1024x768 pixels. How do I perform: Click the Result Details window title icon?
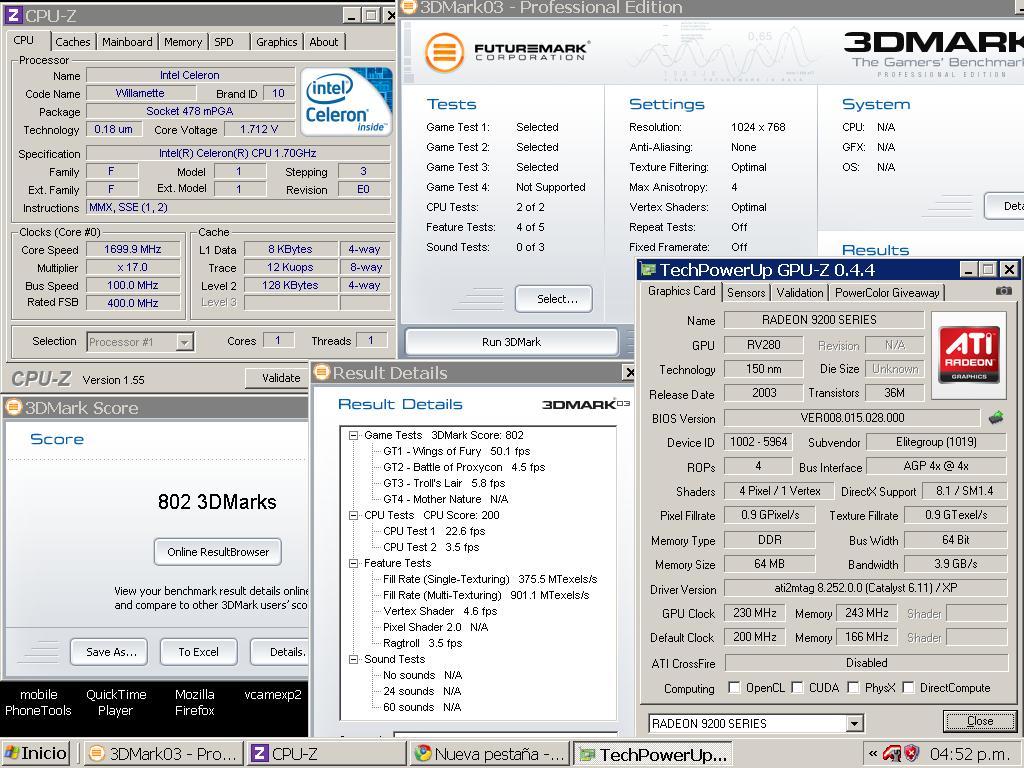321,373
